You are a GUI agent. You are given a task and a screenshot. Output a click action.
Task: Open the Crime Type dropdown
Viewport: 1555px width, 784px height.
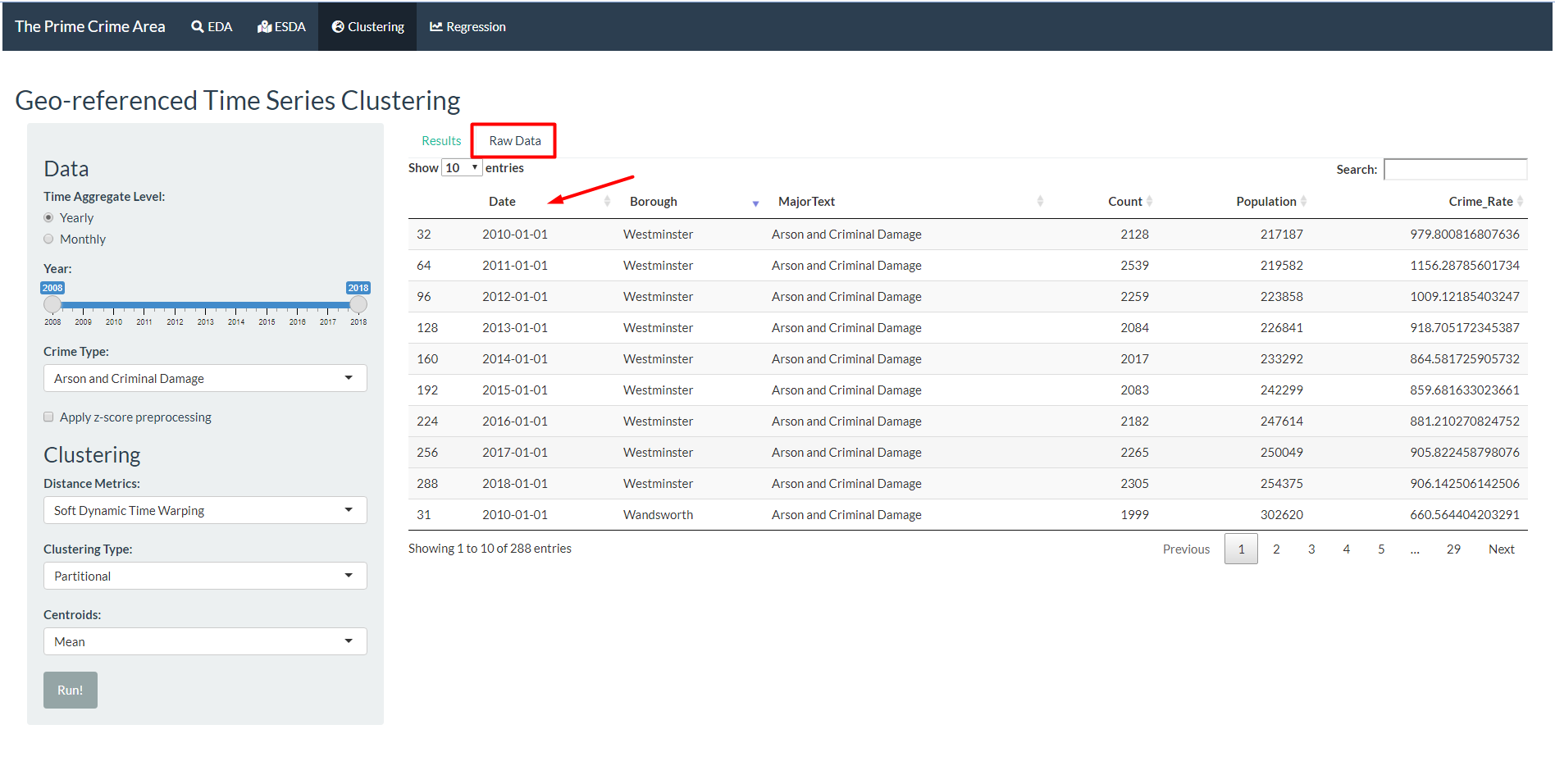tap(204, 379)
